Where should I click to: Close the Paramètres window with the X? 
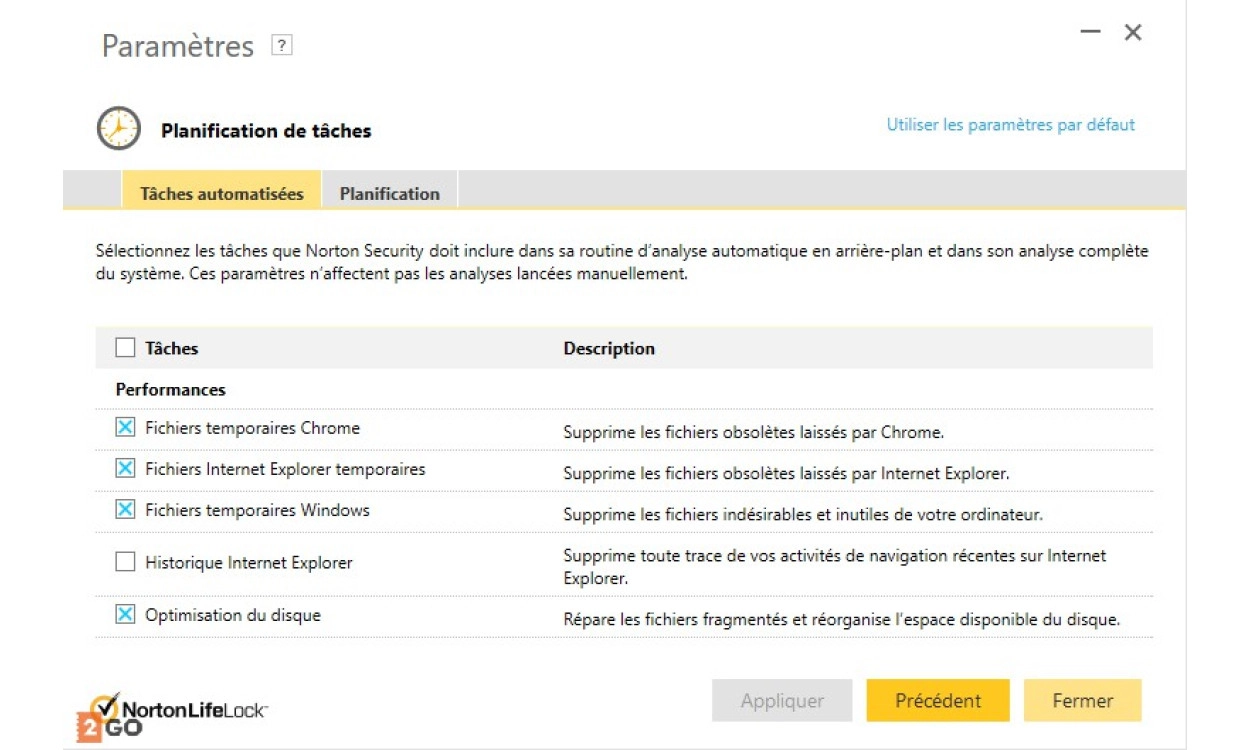[x=1133, y=32]
